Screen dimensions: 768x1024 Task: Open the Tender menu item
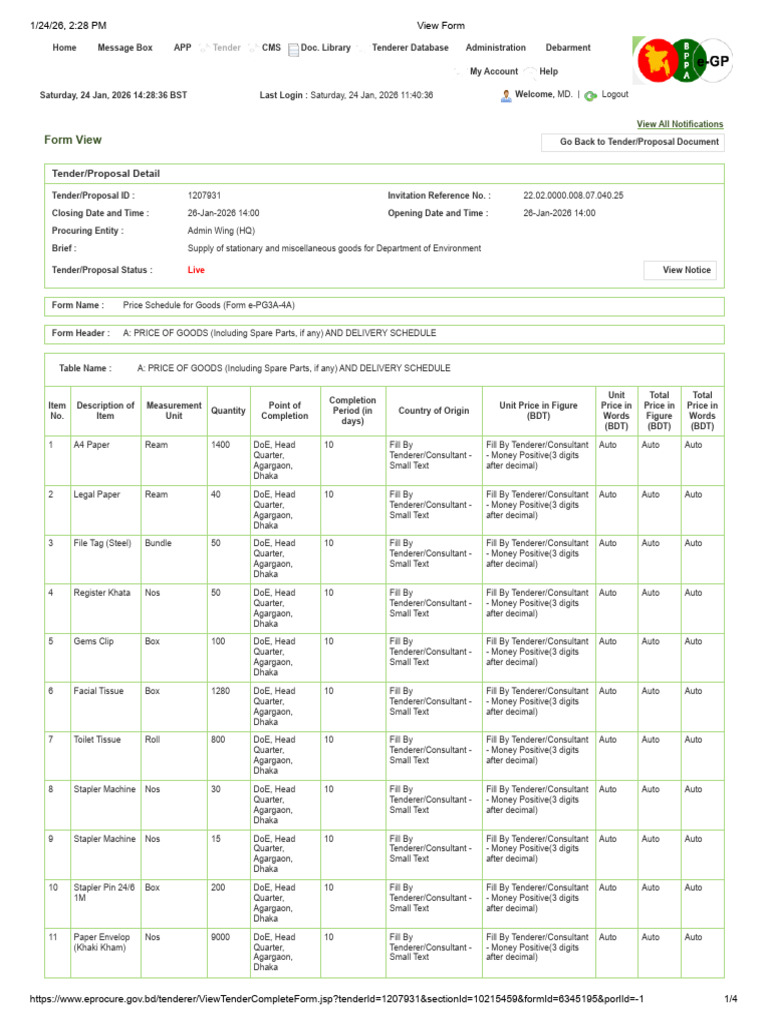(x=227, y=48)
